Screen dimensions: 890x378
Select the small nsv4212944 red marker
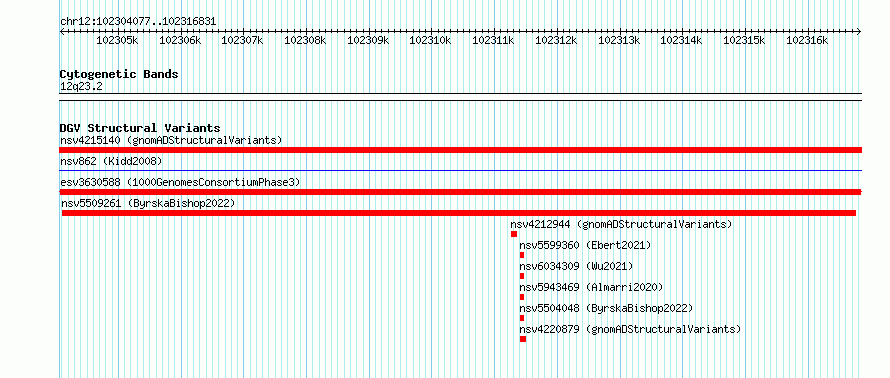[x=514, y=234]
